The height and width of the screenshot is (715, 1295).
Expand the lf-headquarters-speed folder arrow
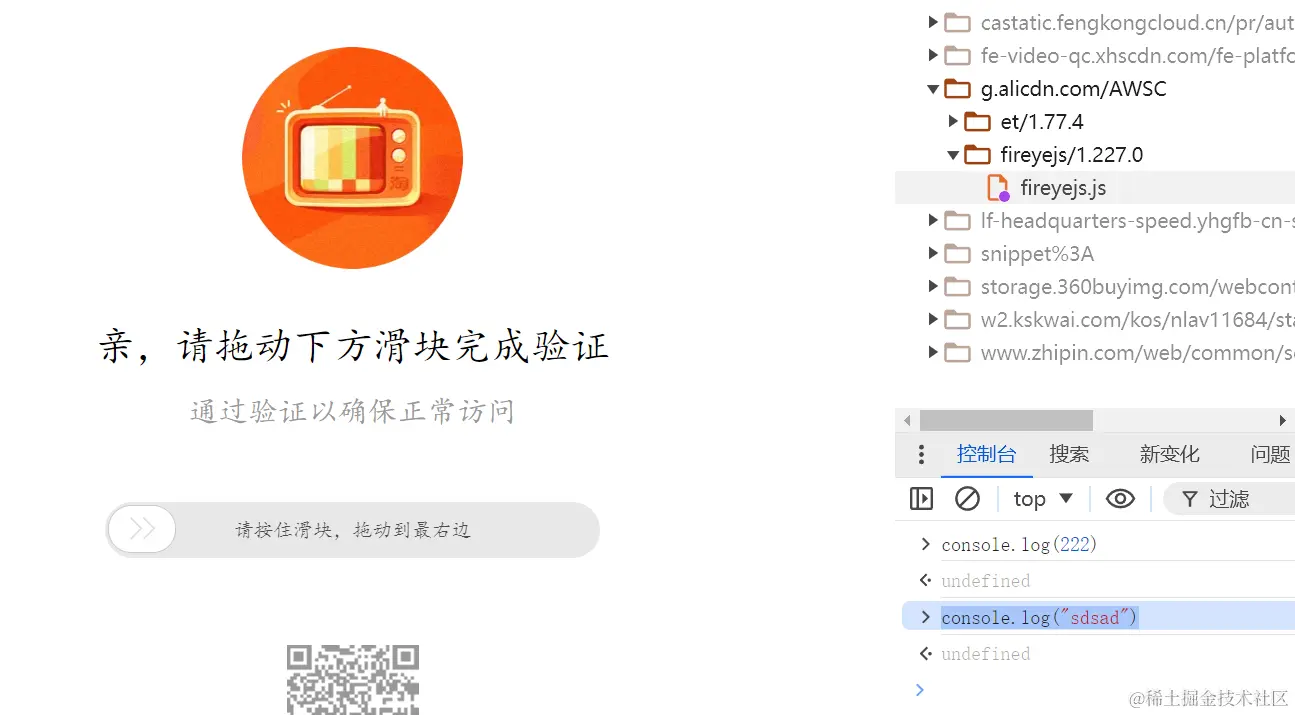click(933, 220)
